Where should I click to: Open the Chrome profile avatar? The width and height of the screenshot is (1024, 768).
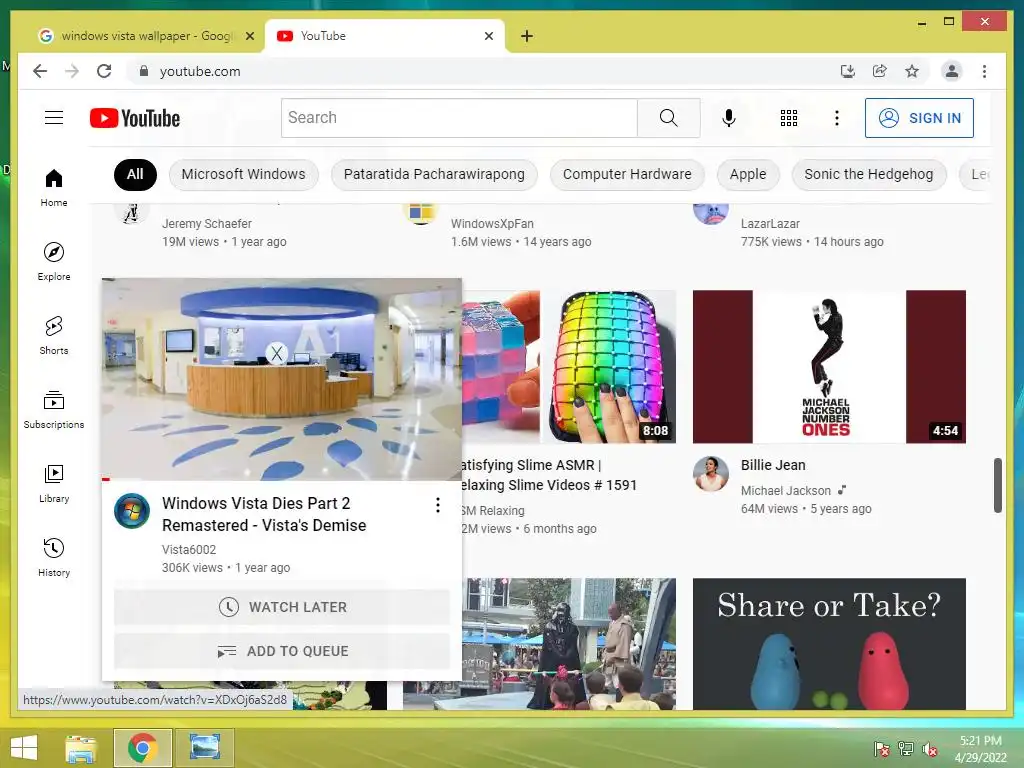(x=952, y=71)
